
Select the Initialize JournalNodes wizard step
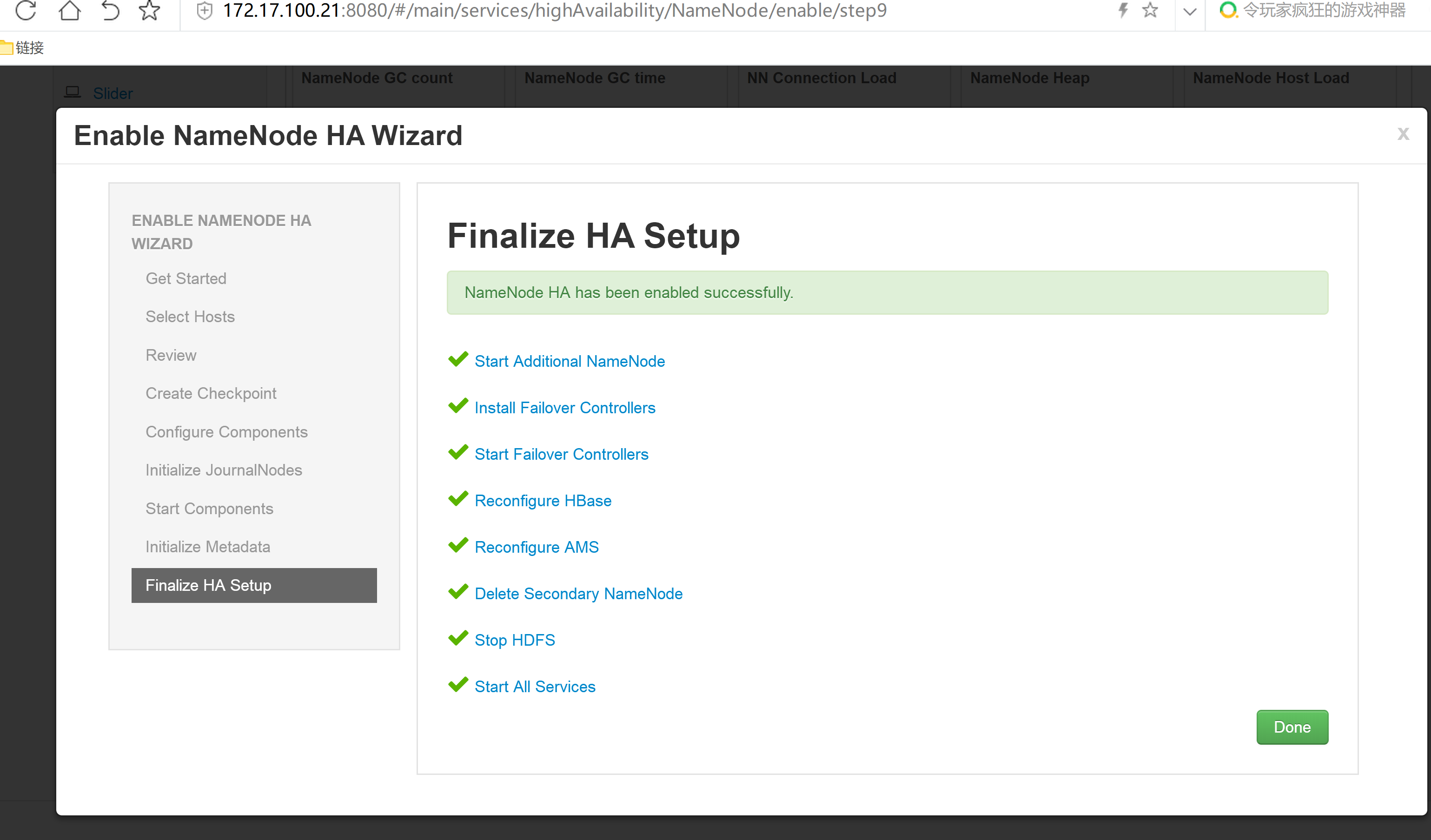223,470
